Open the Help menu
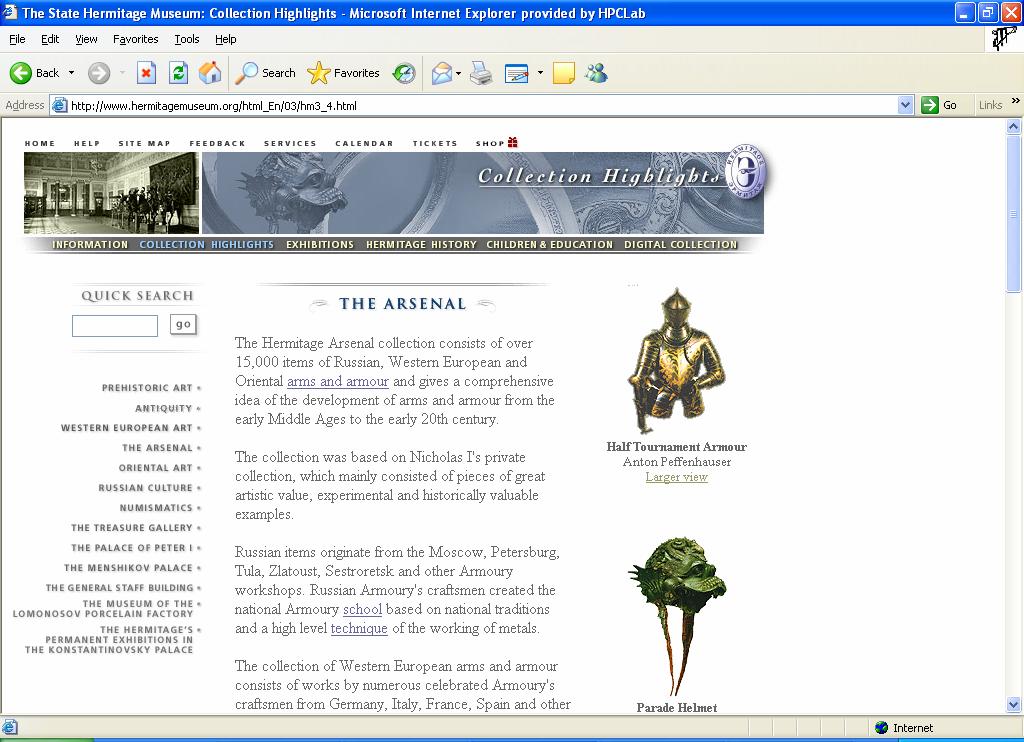 (x=226, y=39)
